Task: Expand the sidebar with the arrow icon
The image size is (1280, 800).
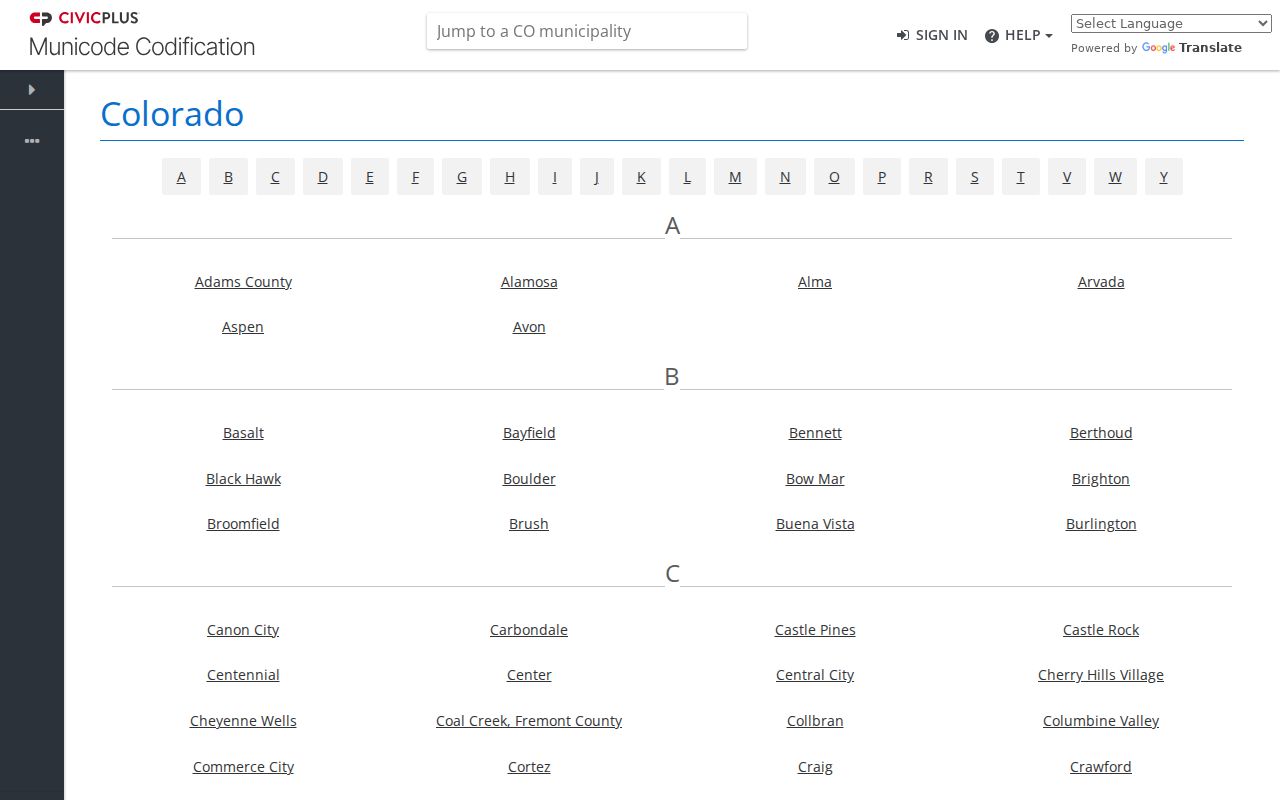Action: (32, 90)
